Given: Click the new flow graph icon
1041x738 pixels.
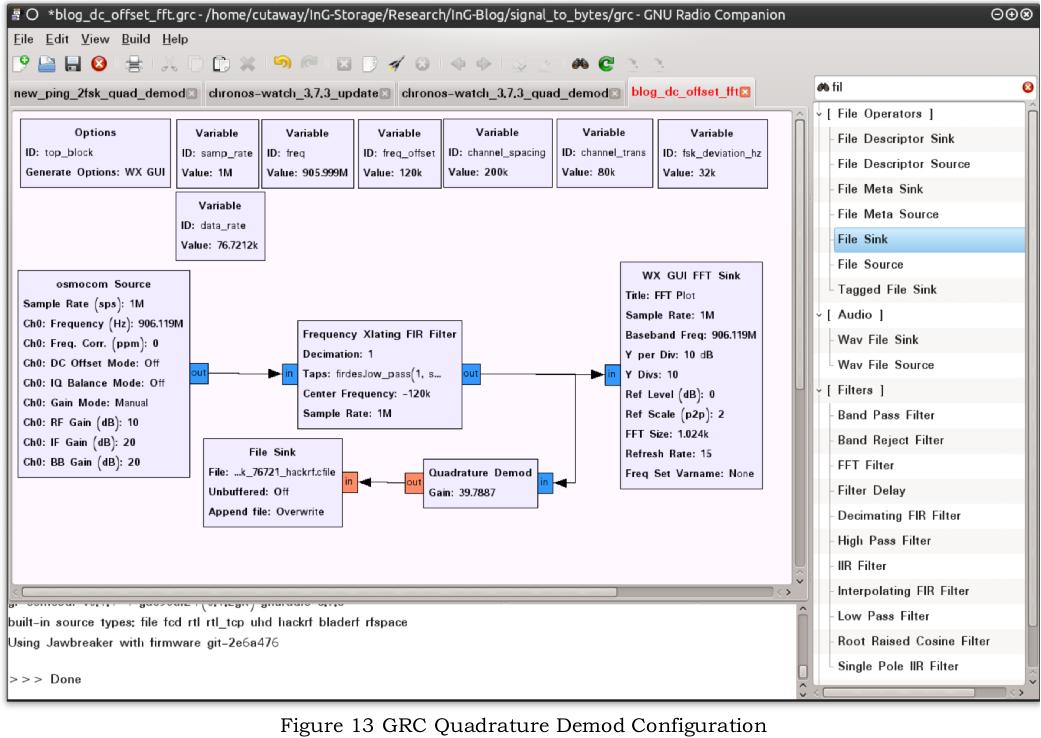Looking at the screenshot, I should (x=21, y=64).
